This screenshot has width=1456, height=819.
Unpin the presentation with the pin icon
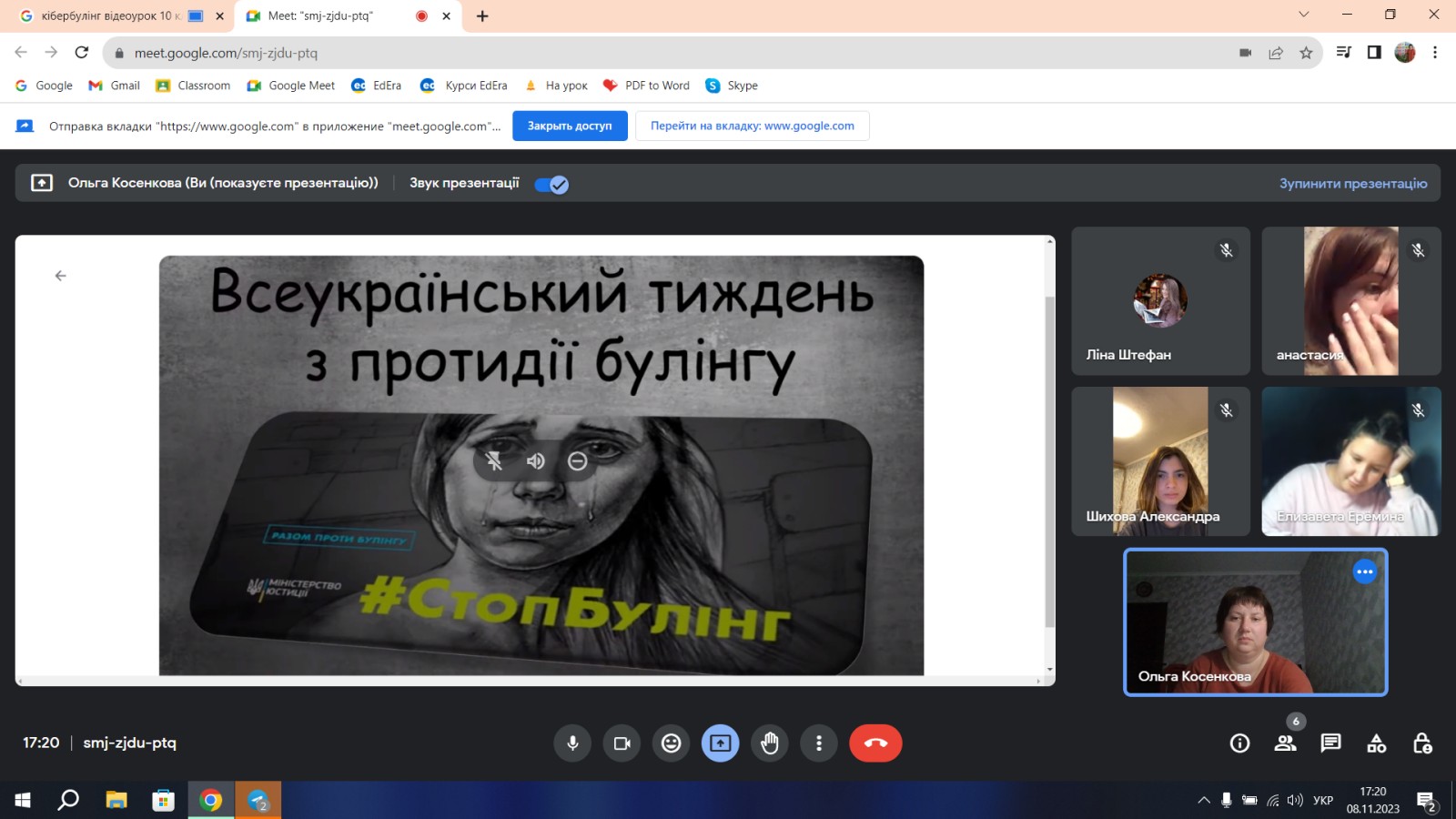tap(494, 461)
